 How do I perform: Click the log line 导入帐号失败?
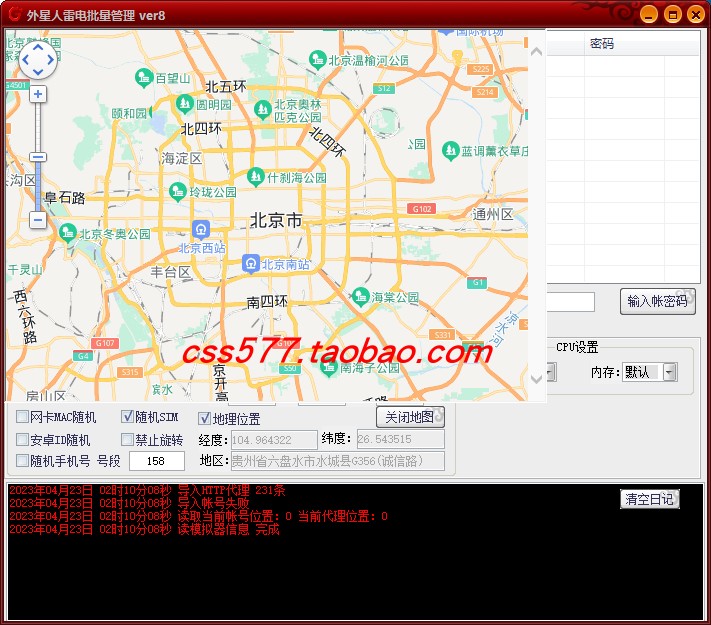point(129,503)
